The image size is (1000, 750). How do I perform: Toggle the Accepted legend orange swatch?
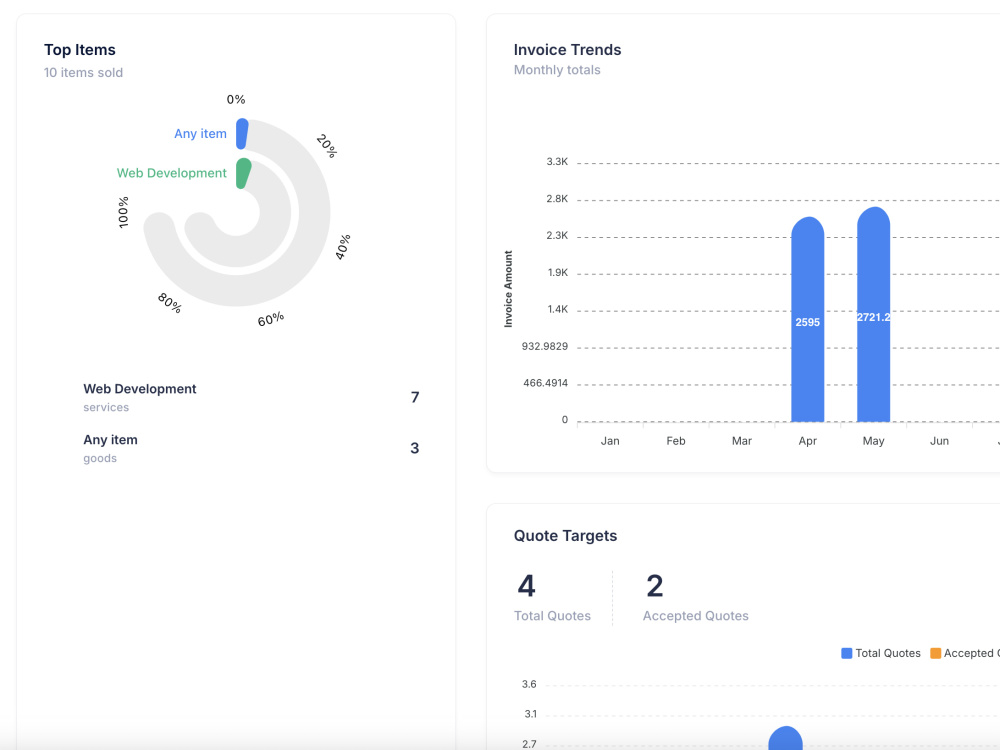click(x=936, y=653)
